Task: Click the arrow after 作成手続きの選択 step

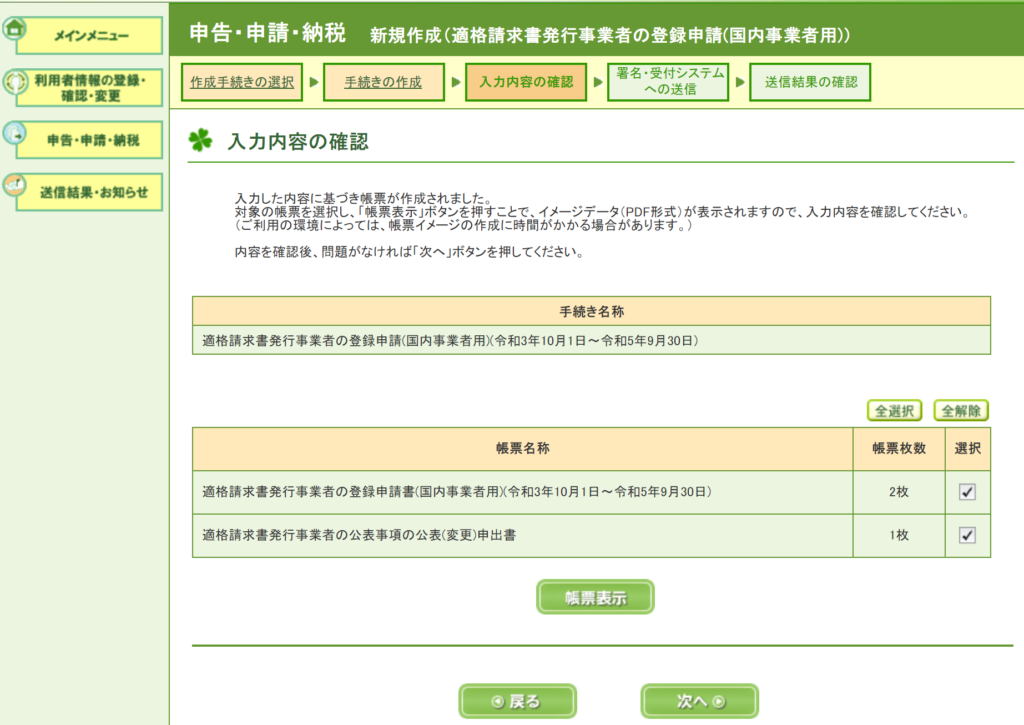Action: [x=313, y=82]
